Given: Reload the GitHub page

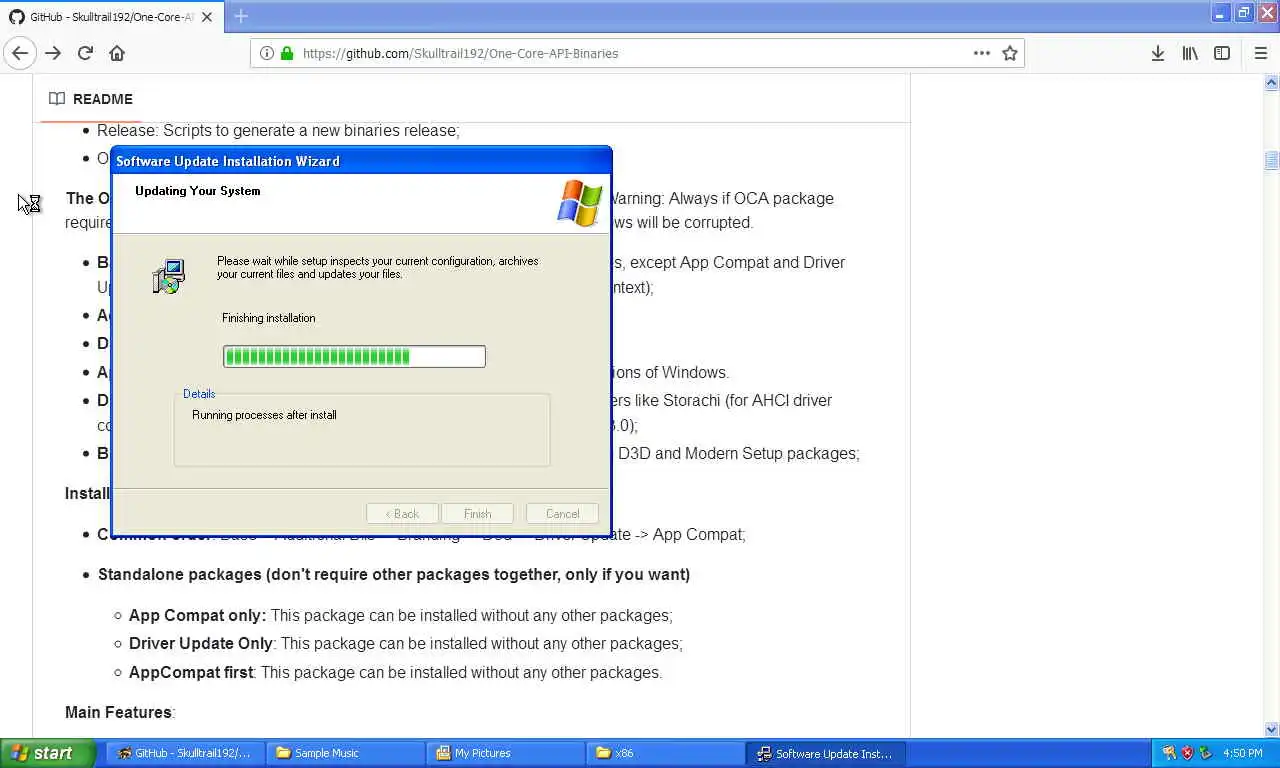Looking at the screenshot, I should click(x=85, y=53).
